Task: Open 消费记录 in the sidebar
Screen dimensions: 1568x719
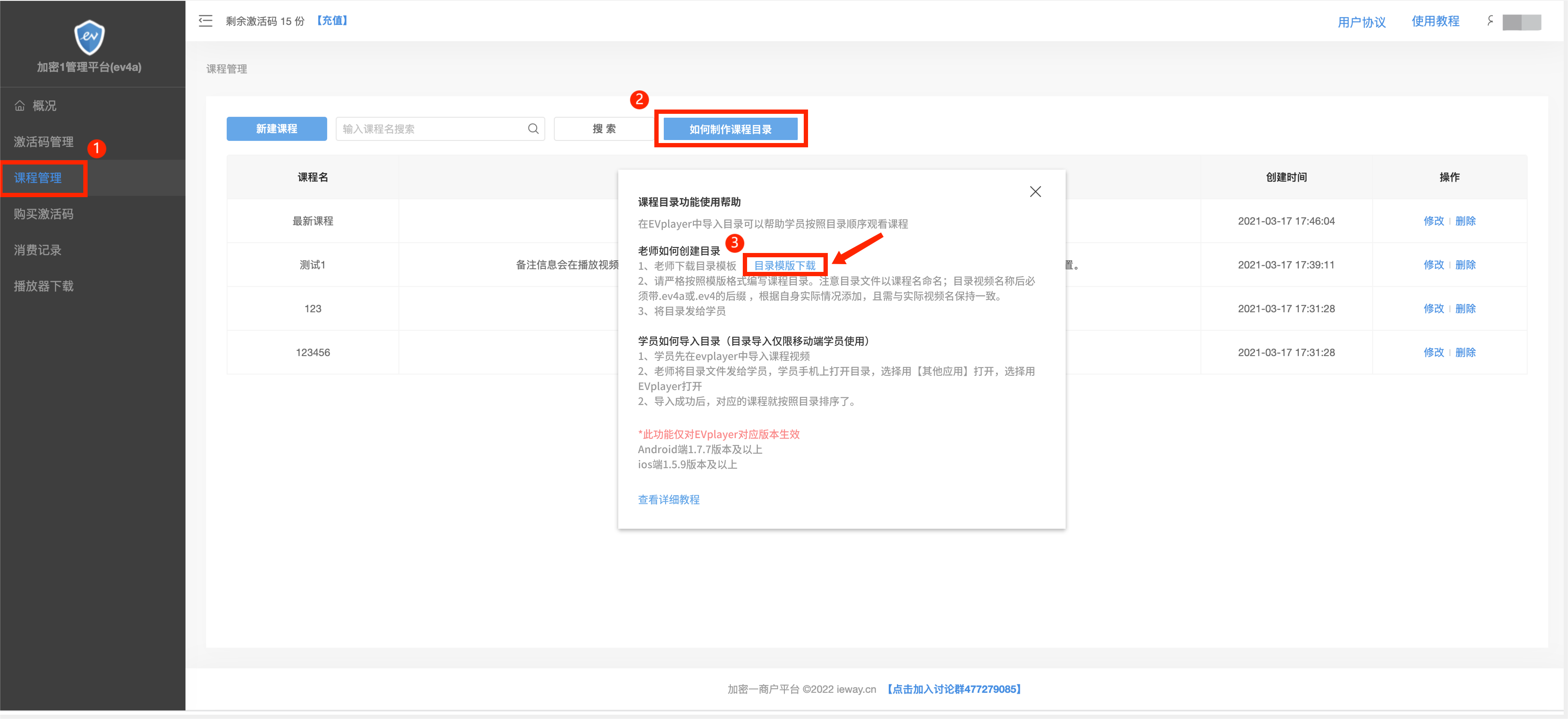Action: tap(36, 250)
